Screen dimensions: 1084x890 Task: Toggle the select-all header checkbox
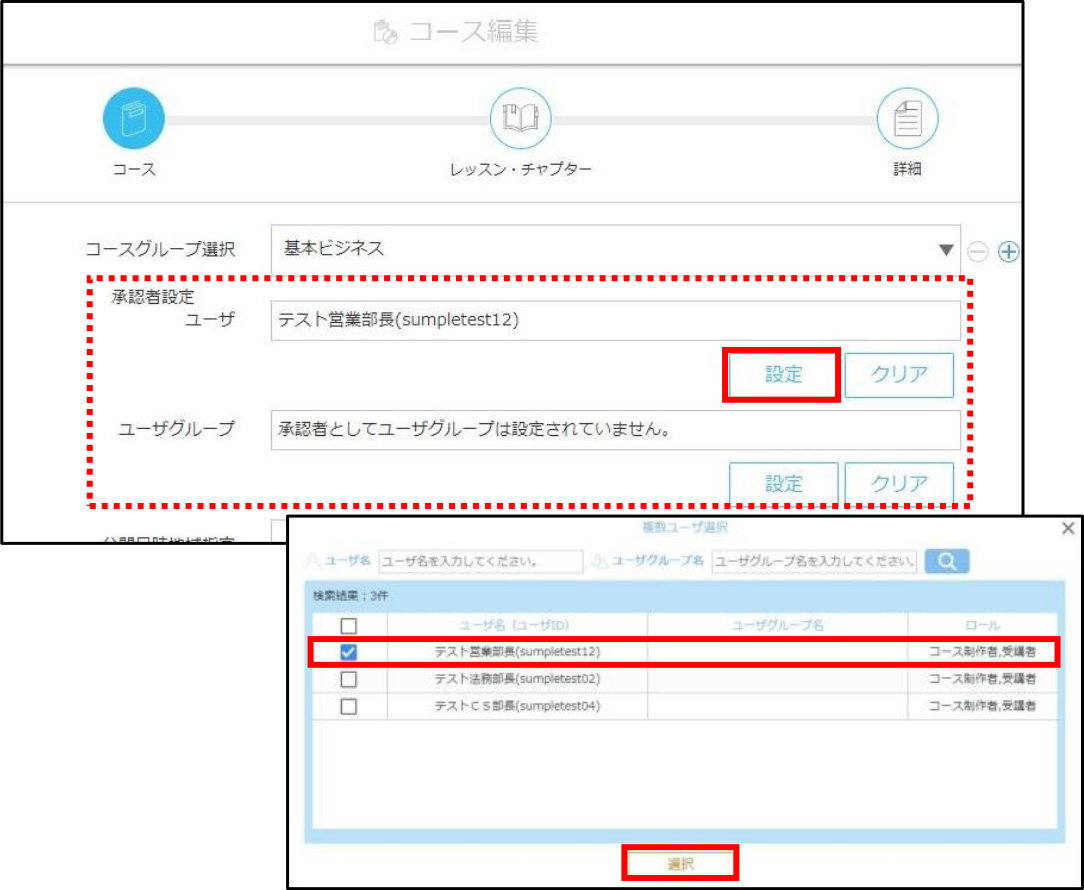(348, 626)
